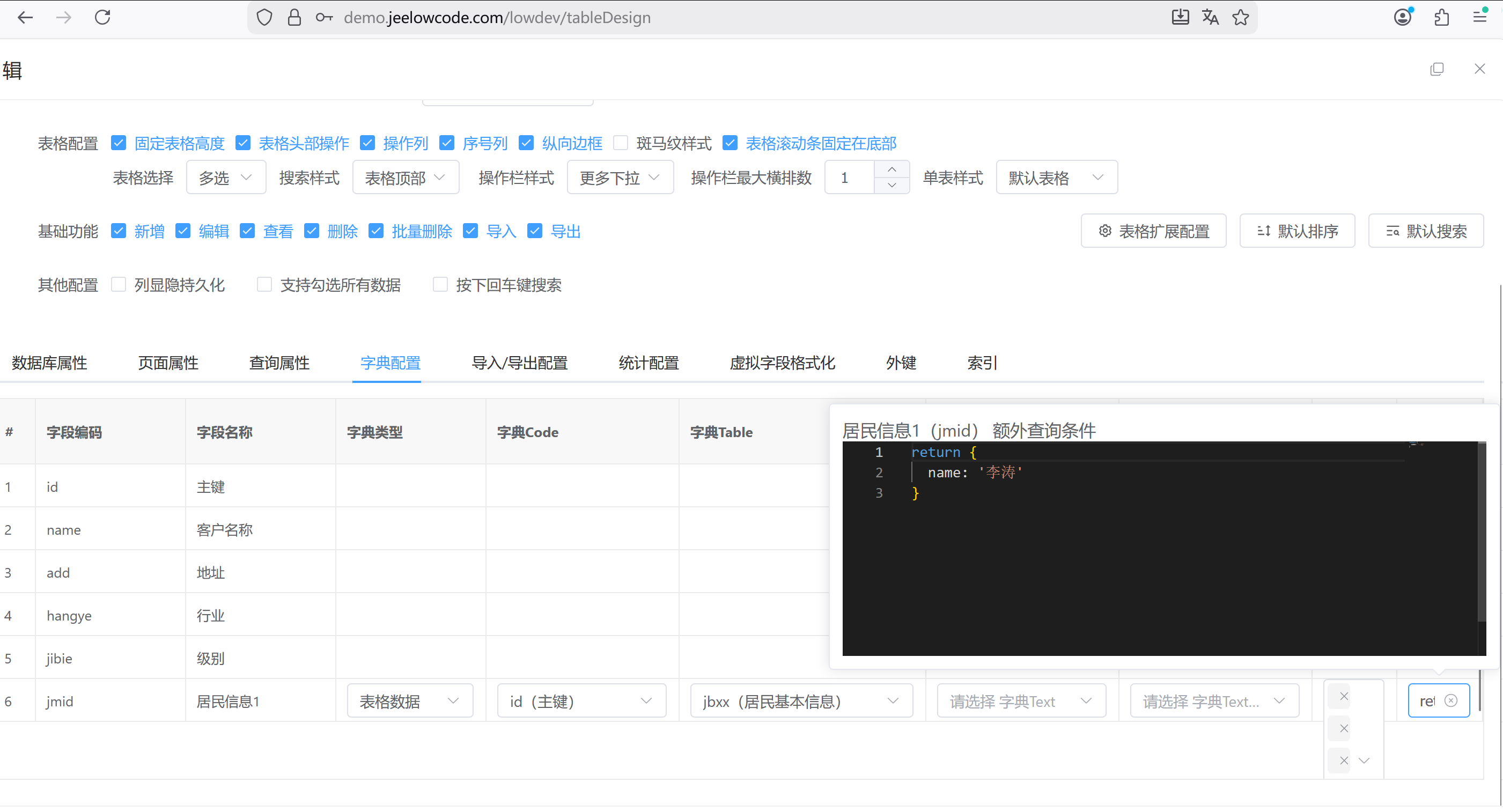Uncheck the 批量删除 checkbox

(377, 231)
